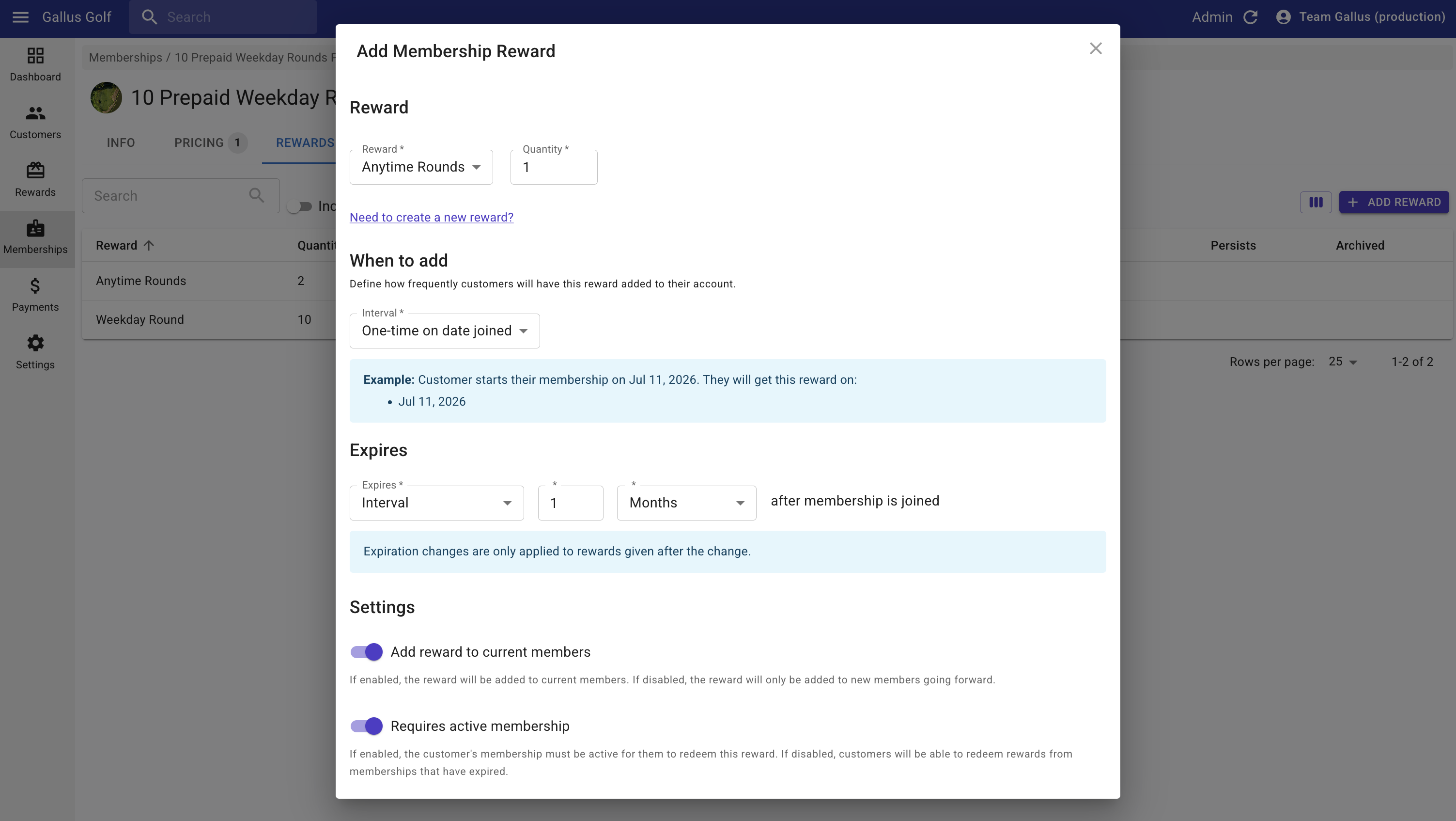The image size is (1456, 821).
Task: Go to Rewards in sidebar
Action: [35, 179]
